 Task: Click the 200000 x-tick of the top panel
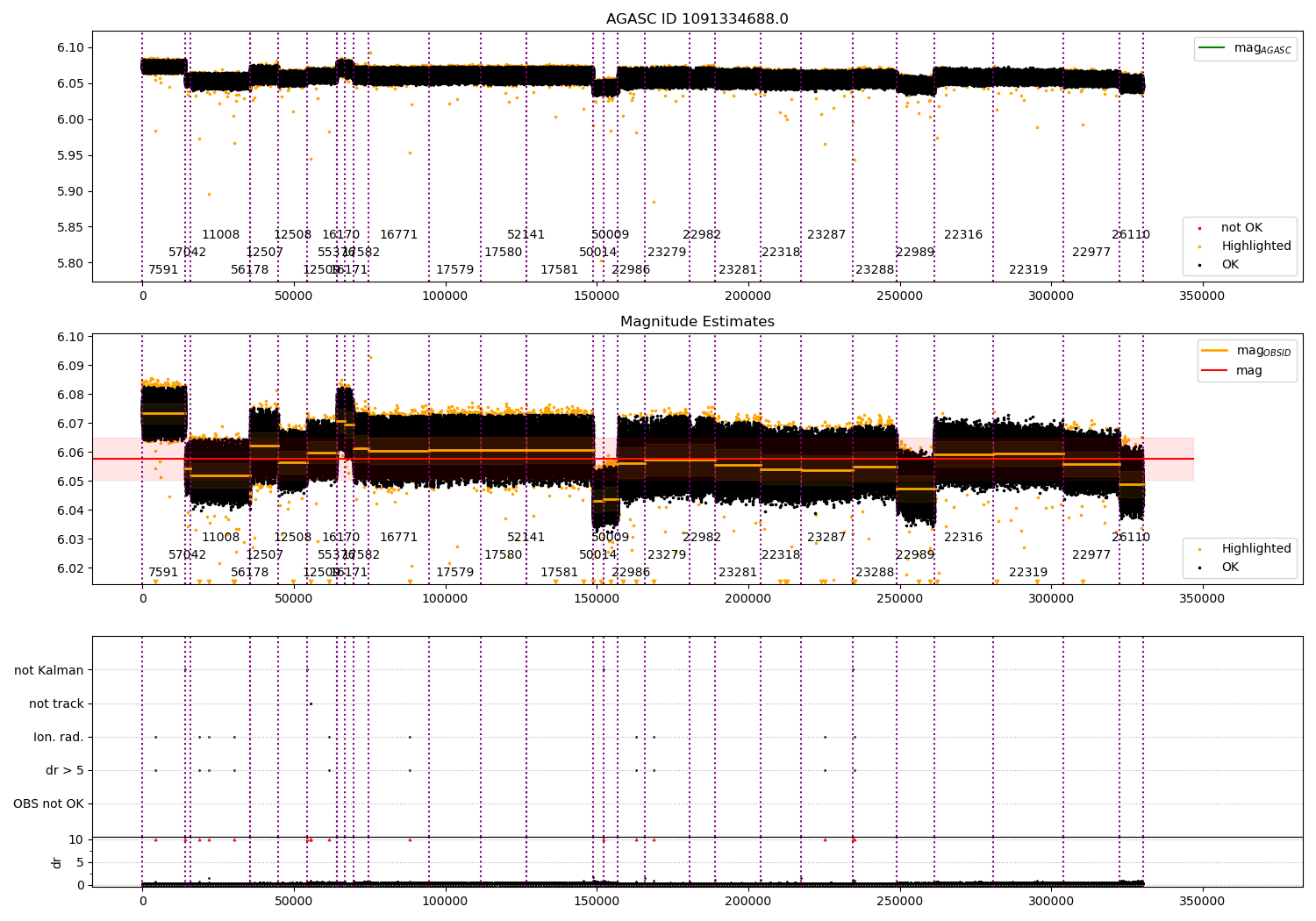tap(747, 296)
